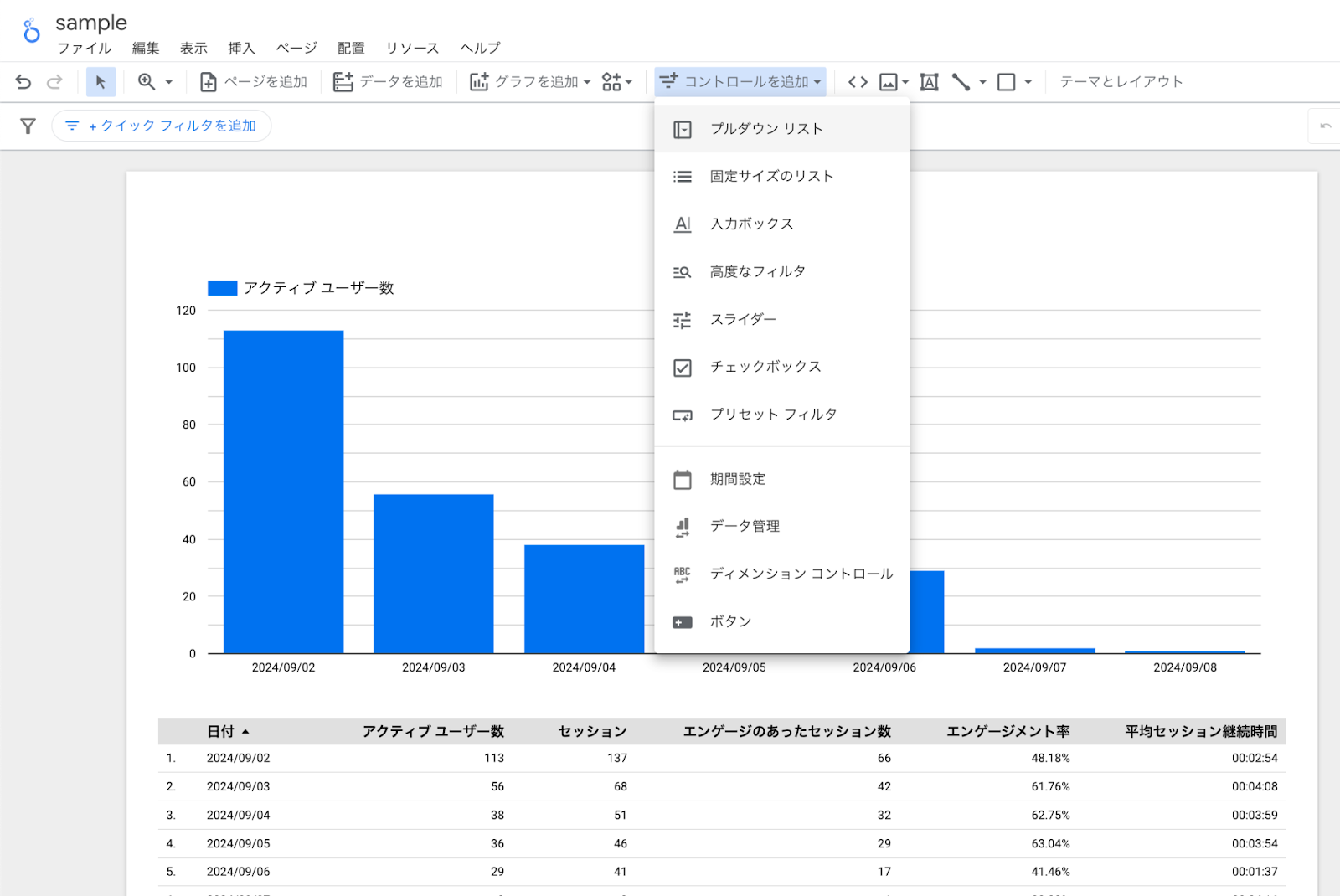1340x896 pixels.
Task: Sort by アクティブ ユーザー数 table header
Action: pos(433,732)
